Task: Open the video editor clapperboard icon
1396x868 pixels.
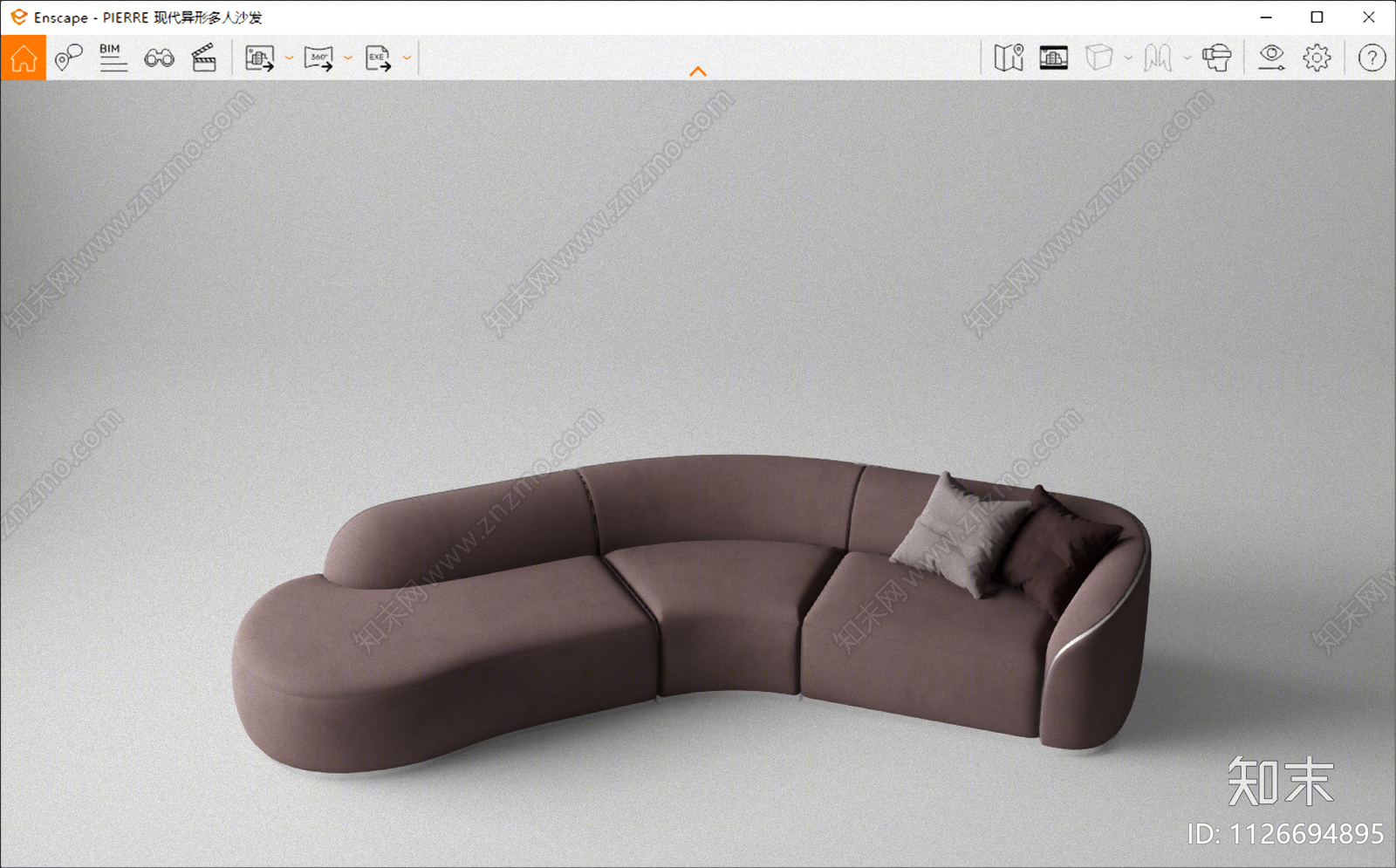Action: [x=203, y=58]
